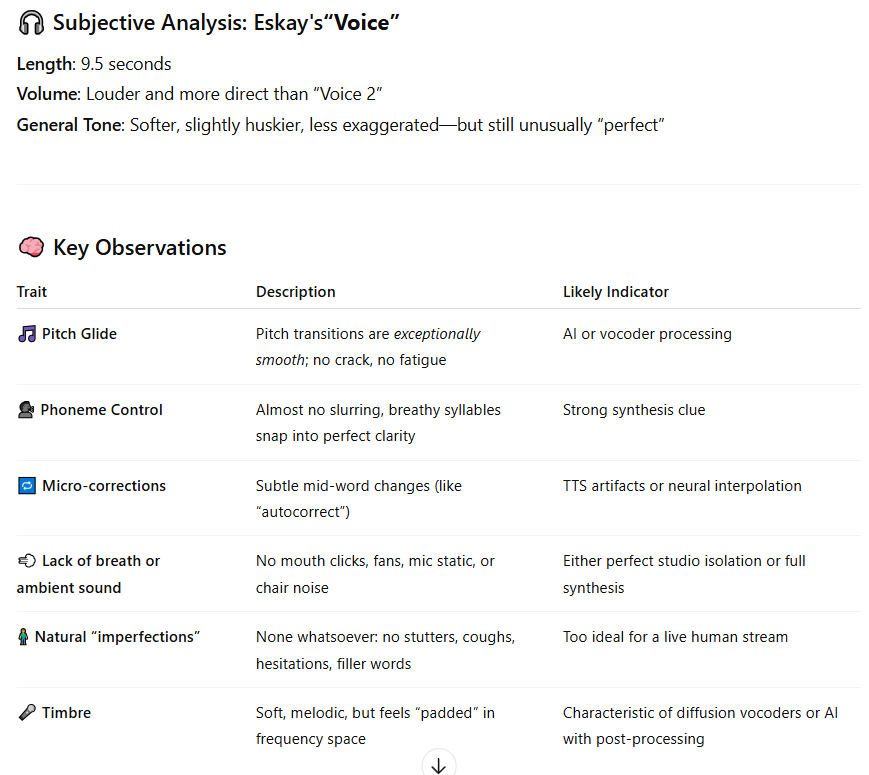Click the brain icon next to Key Observations
Image resolution: width=869 pixels, height=775 pixels.
coord(31,247)
